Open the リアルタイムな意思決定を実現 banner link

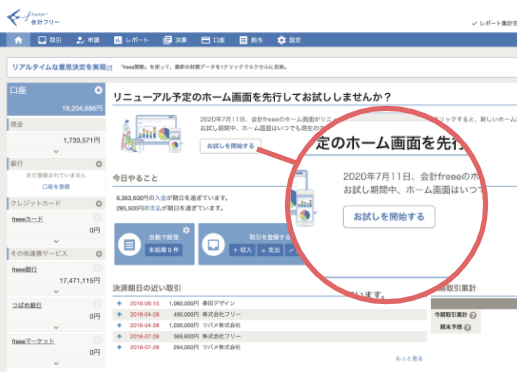coord(62,67)
